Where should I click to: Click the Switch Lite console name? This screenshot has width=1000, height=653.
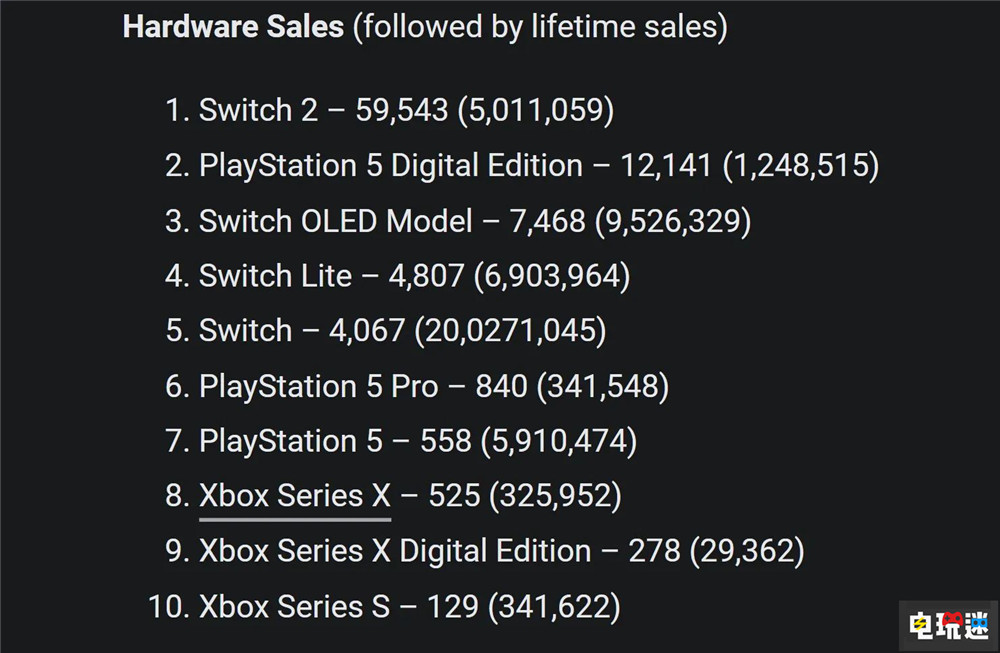pos(275,276)
